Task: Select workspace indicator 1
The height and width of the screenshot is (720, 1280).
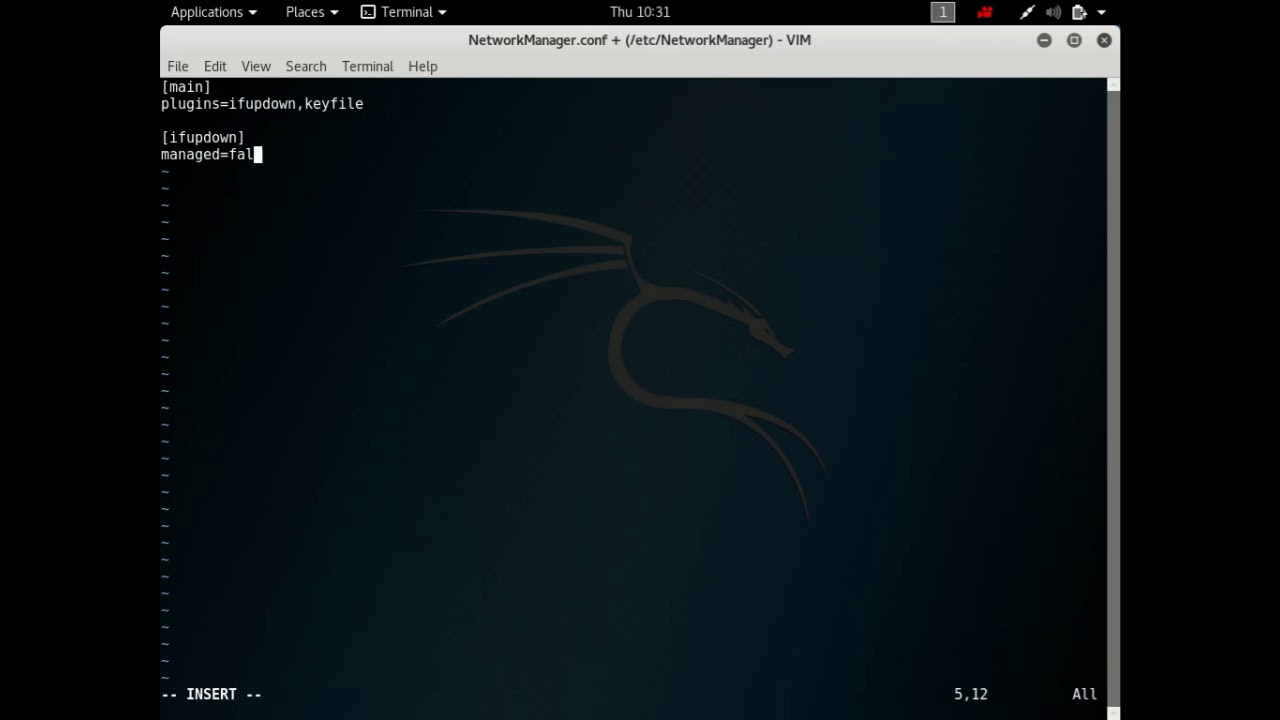Action: click(943, 12)
